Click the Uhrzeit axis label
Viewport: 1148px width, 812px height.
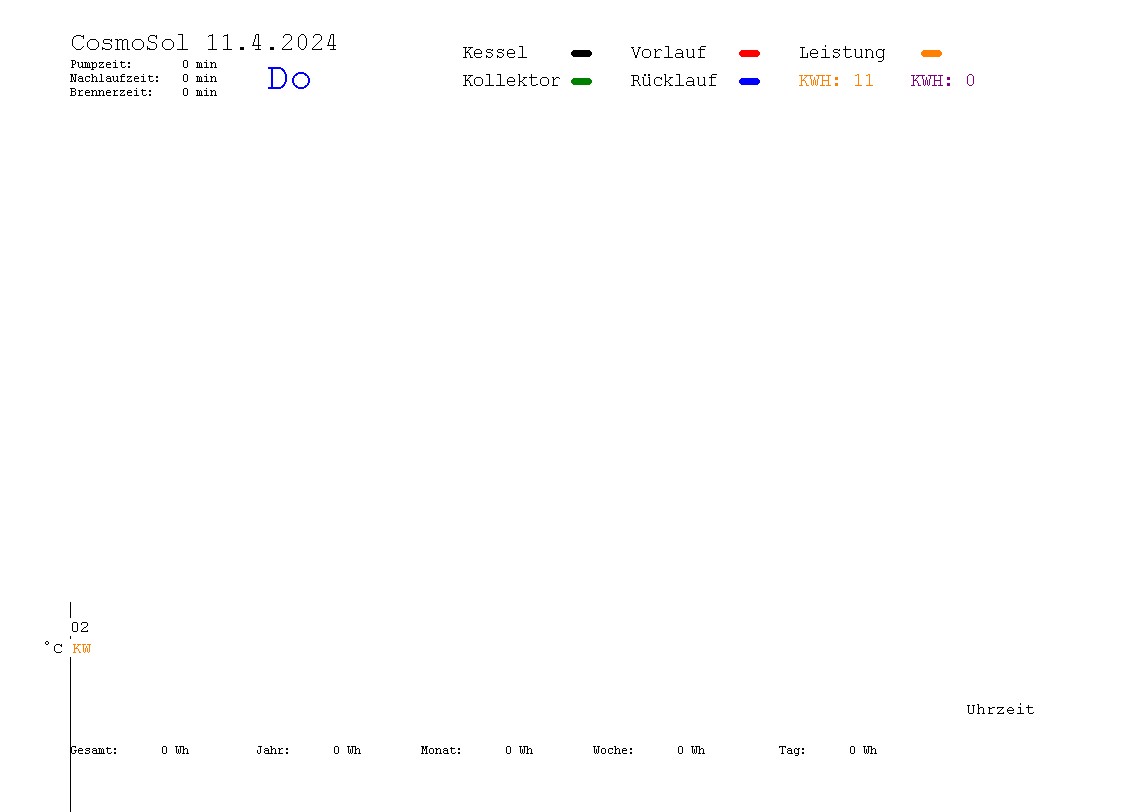(x=1000, y=709)
